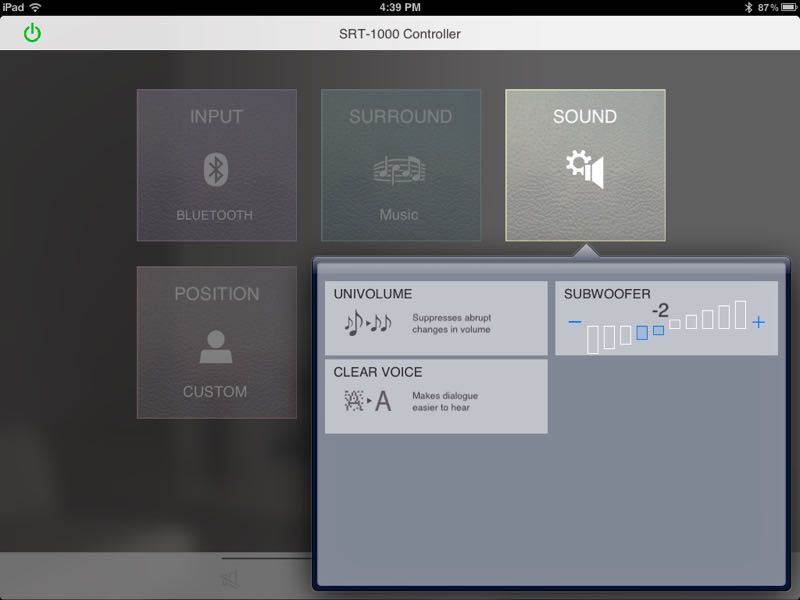Tap the battery indicator showing 87%

(784, 7)
